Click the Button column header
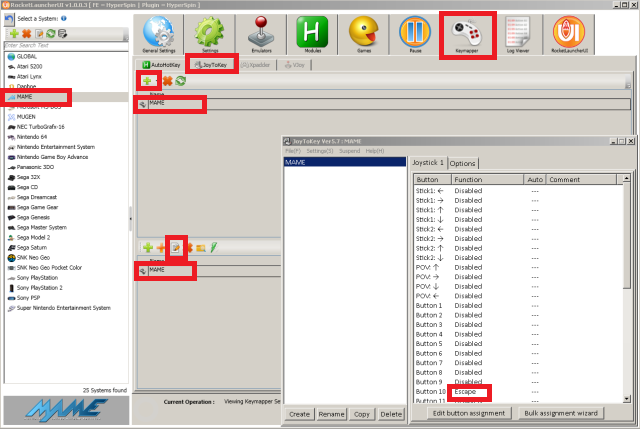The height and width of the screenshot is (429, 640). tap(432, 180)
